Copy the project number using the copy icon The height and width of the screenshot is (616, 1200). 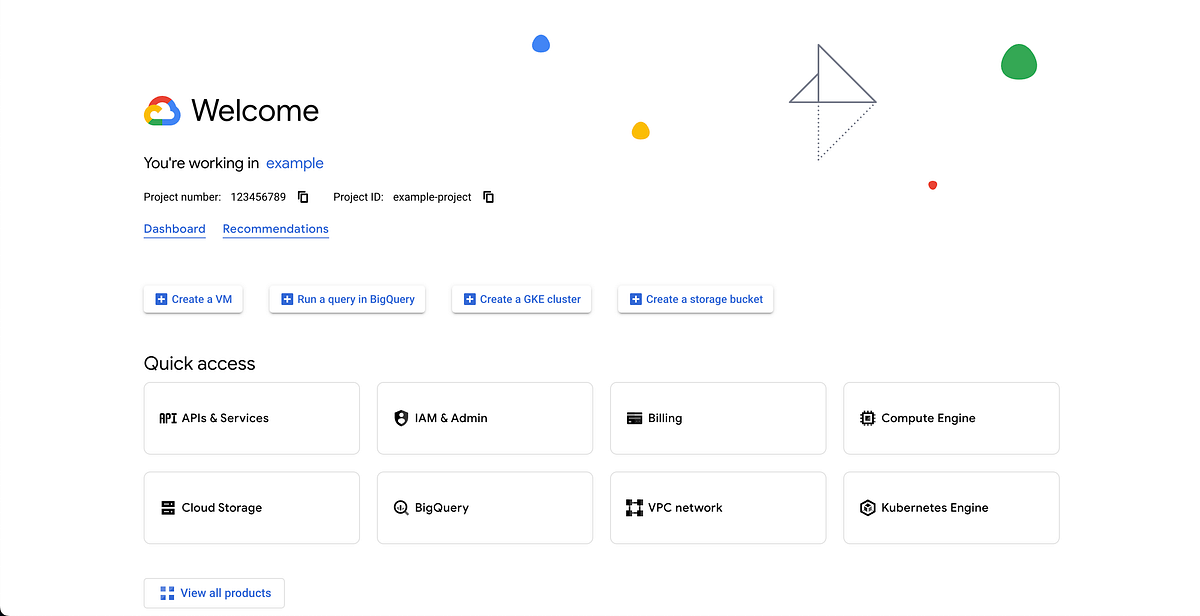(302, 197)
